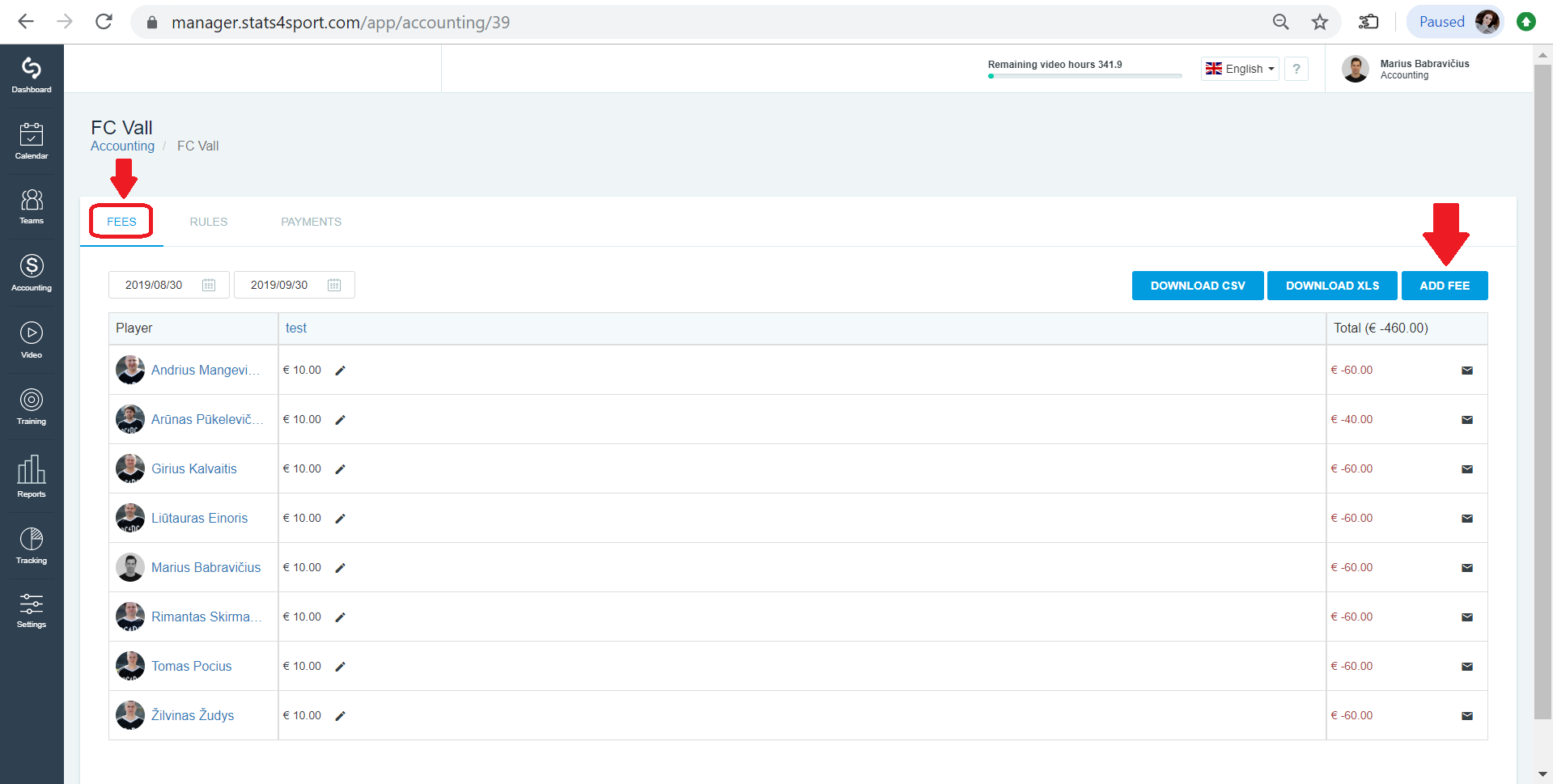Open the English language dropdown
The image size is (1553, 784).
(x=1240, y=69)
